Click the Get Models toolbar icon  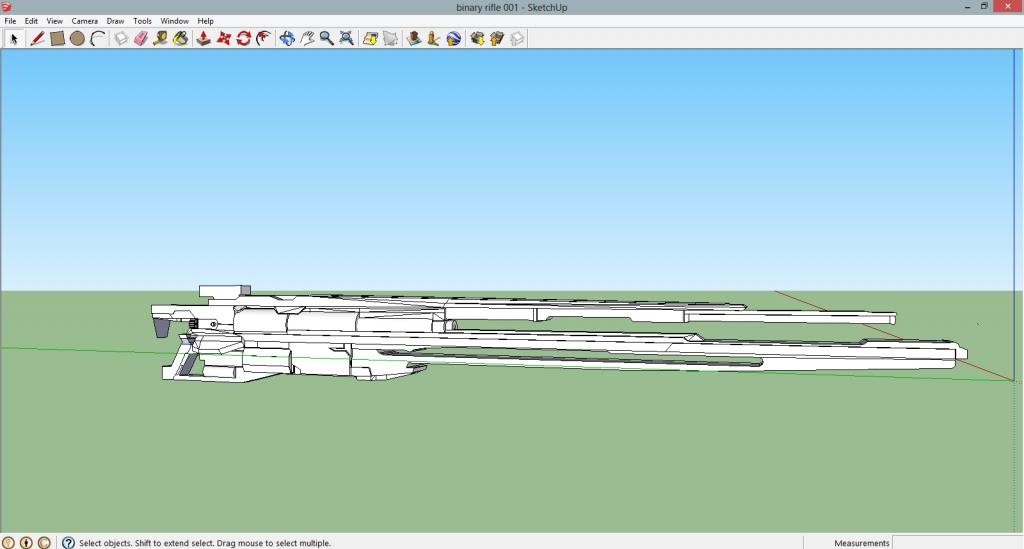click(477, 39)
